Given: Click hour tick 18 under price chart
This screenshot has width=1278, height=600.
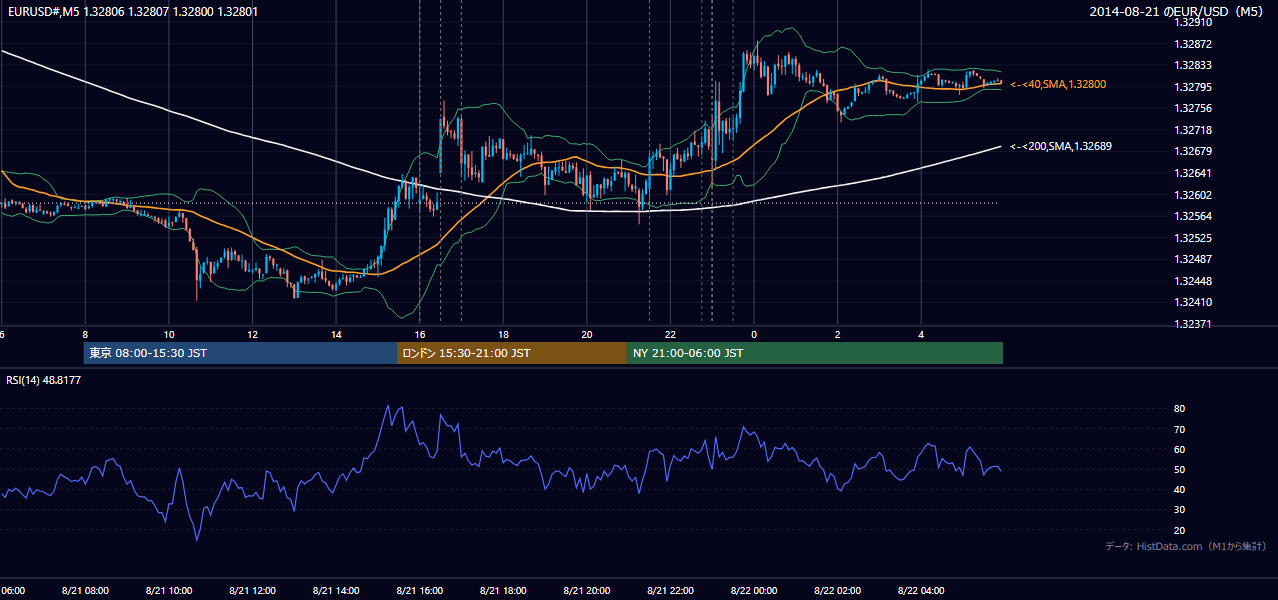Looking at the screenshot, I should (x=503, y=334).
